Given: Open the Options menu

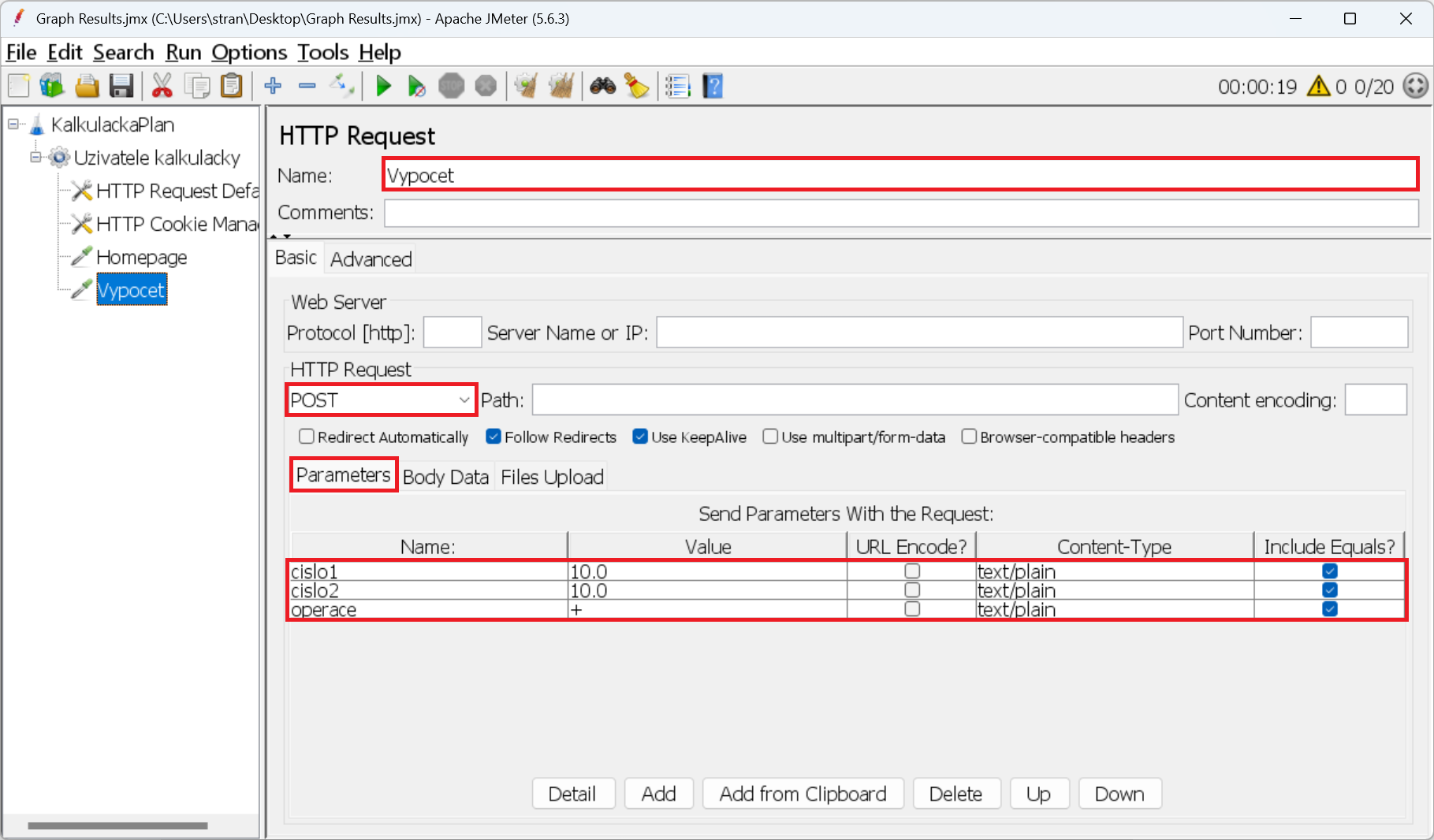Looking at the screenshot, I should (249, 52).
